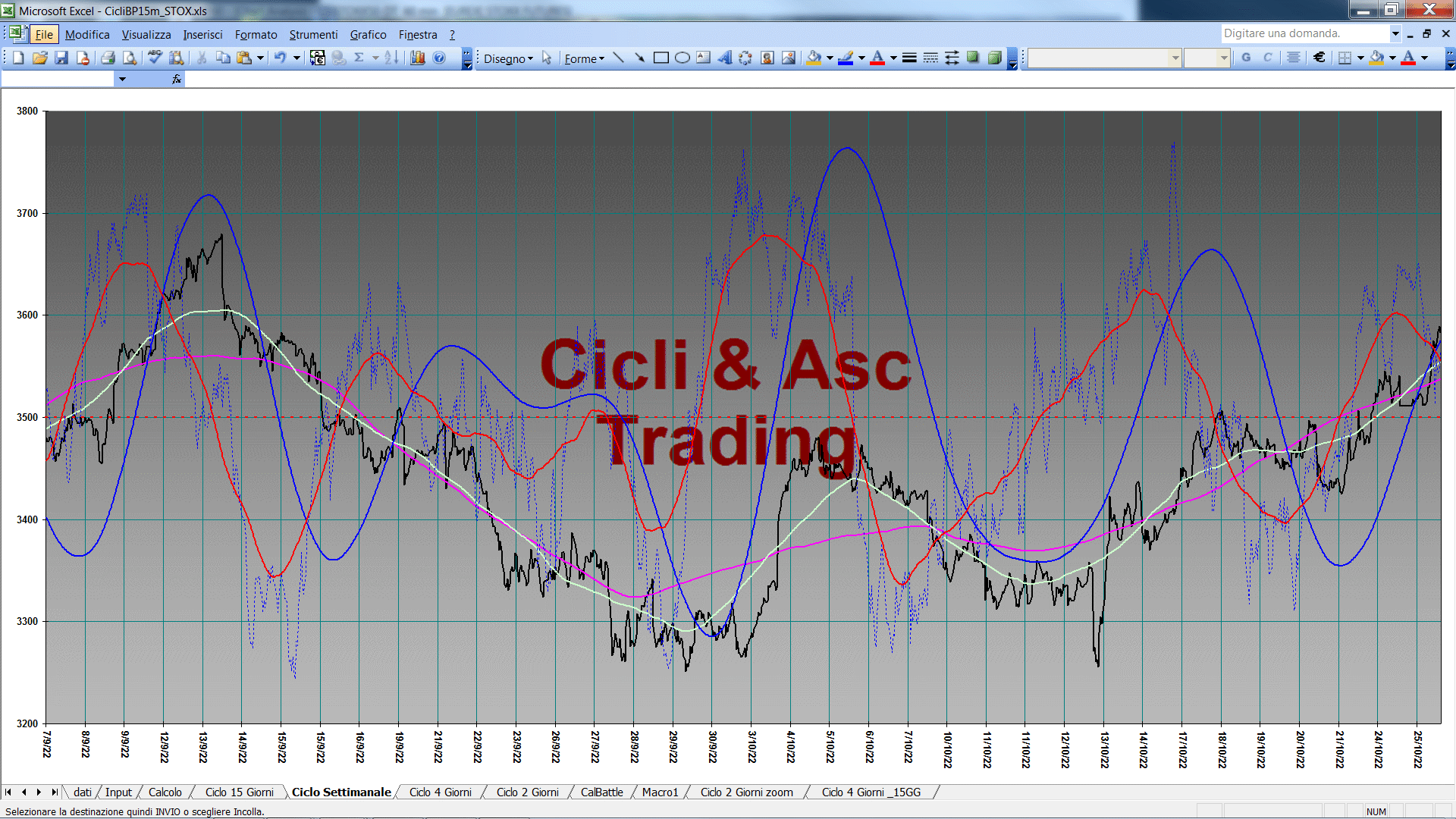
Task: Toggle Italic (C) formatting
Action: pos(1267,58)
